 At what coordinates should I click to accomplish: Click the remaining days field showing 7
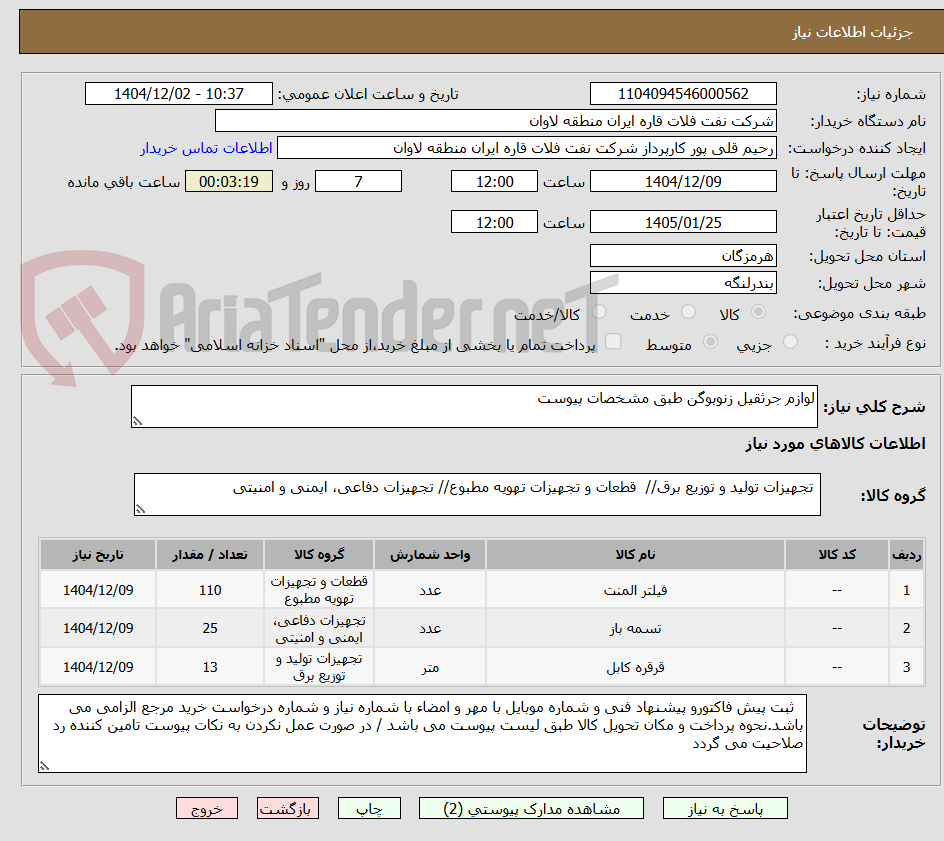pos(358,181)
